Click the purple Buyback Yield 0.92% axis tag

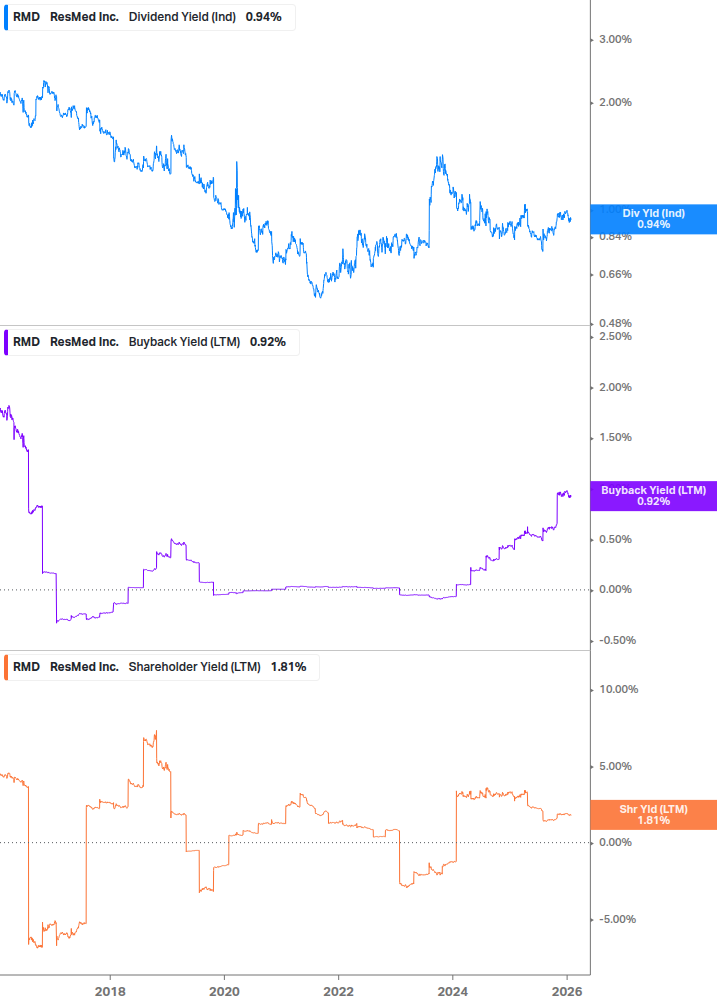click(x=654, y=495)
